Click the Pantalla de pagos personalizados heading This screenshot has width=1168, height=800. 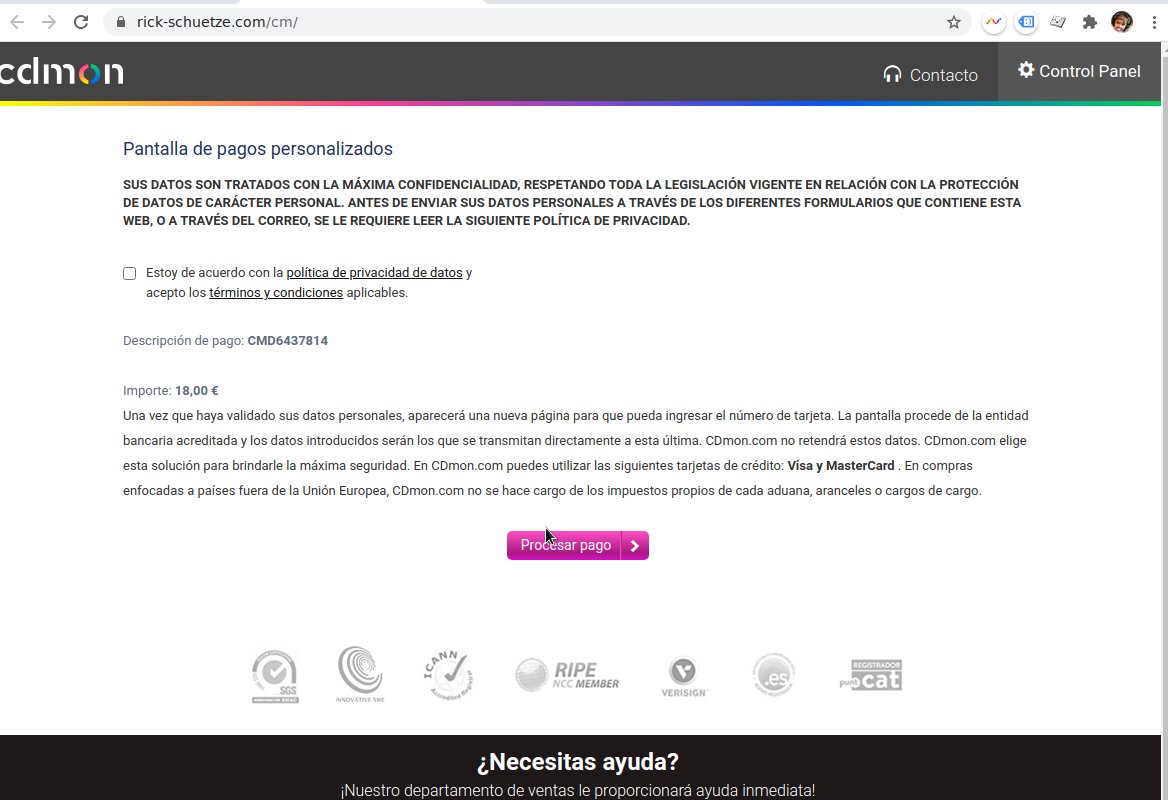[x=258, y=148]
